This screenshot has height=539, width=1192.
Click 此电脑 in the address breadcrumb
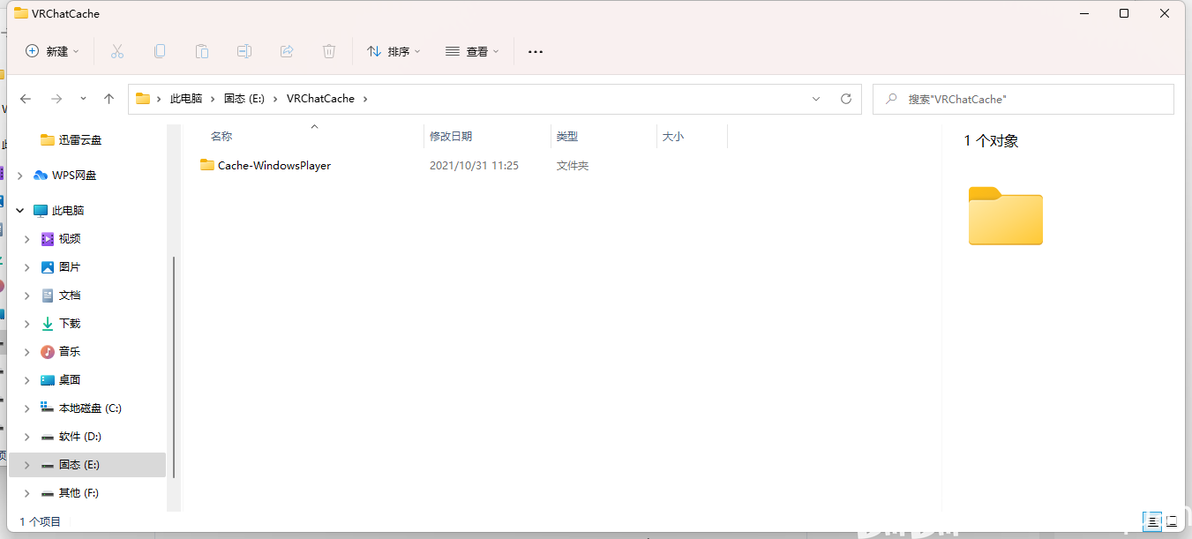[x=186, y=99]
